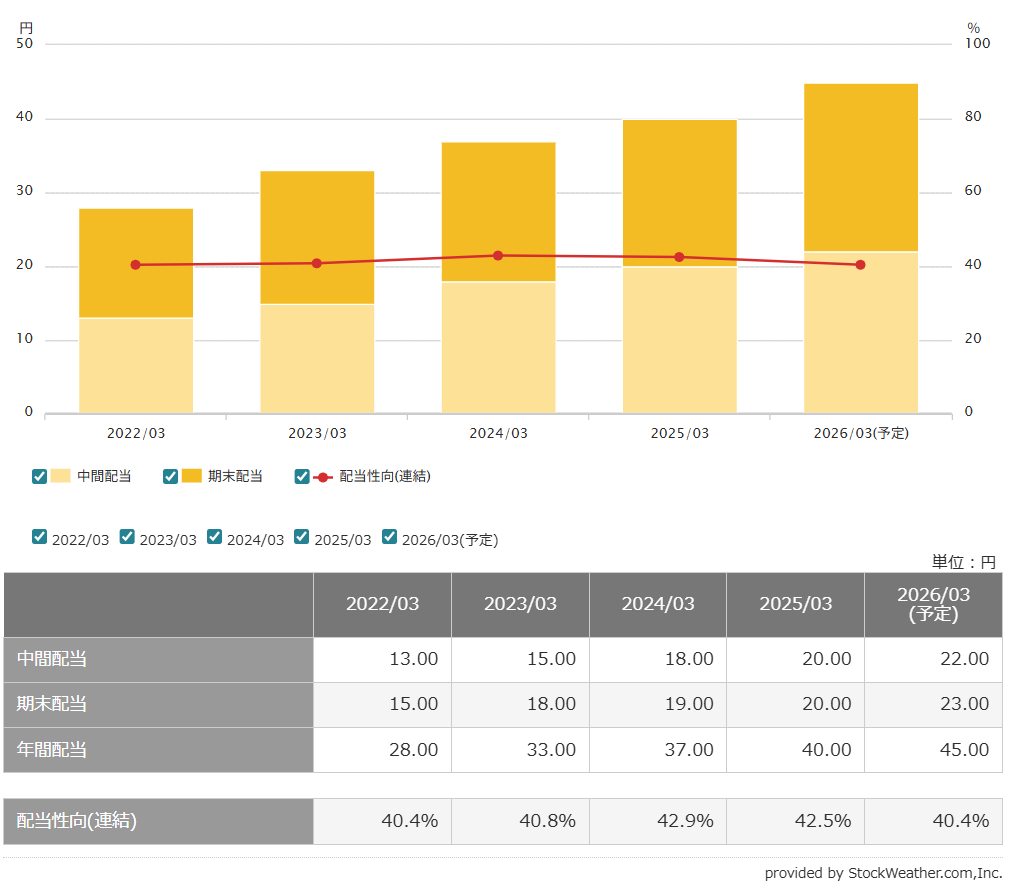Click the light yellow 中間配当 legend swatch

tap(61, 476)
